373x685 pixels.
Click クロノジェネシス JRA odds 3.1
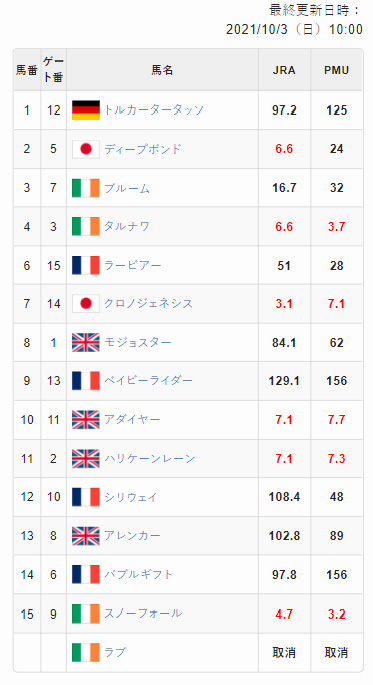(284, 304)
